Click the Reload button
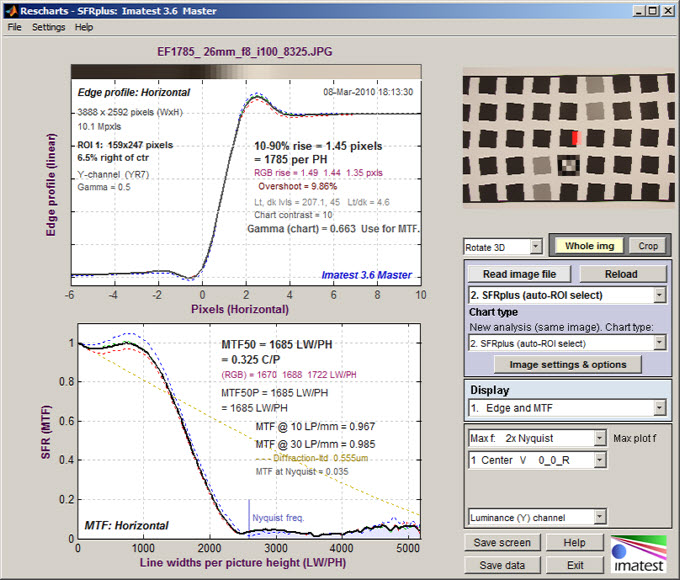The height and width of the screenshot is (580, 680). click(x=621, y=274)
